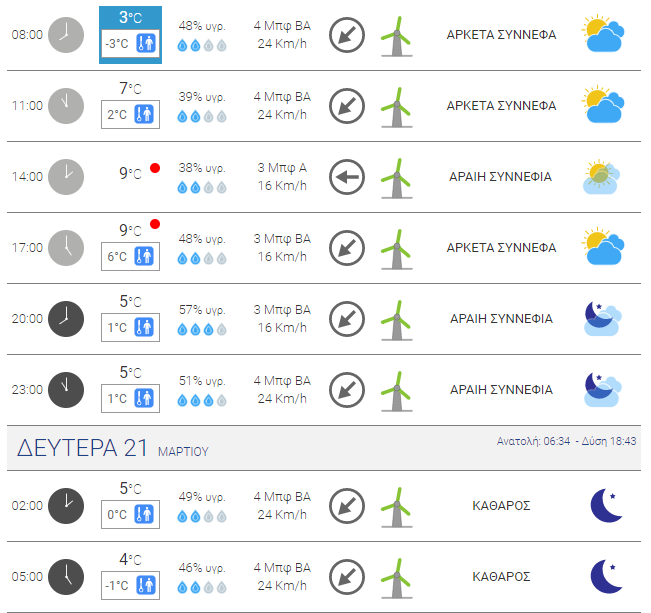Click the feels-like thermometer icon at 11:00

[x=144, y=114]
